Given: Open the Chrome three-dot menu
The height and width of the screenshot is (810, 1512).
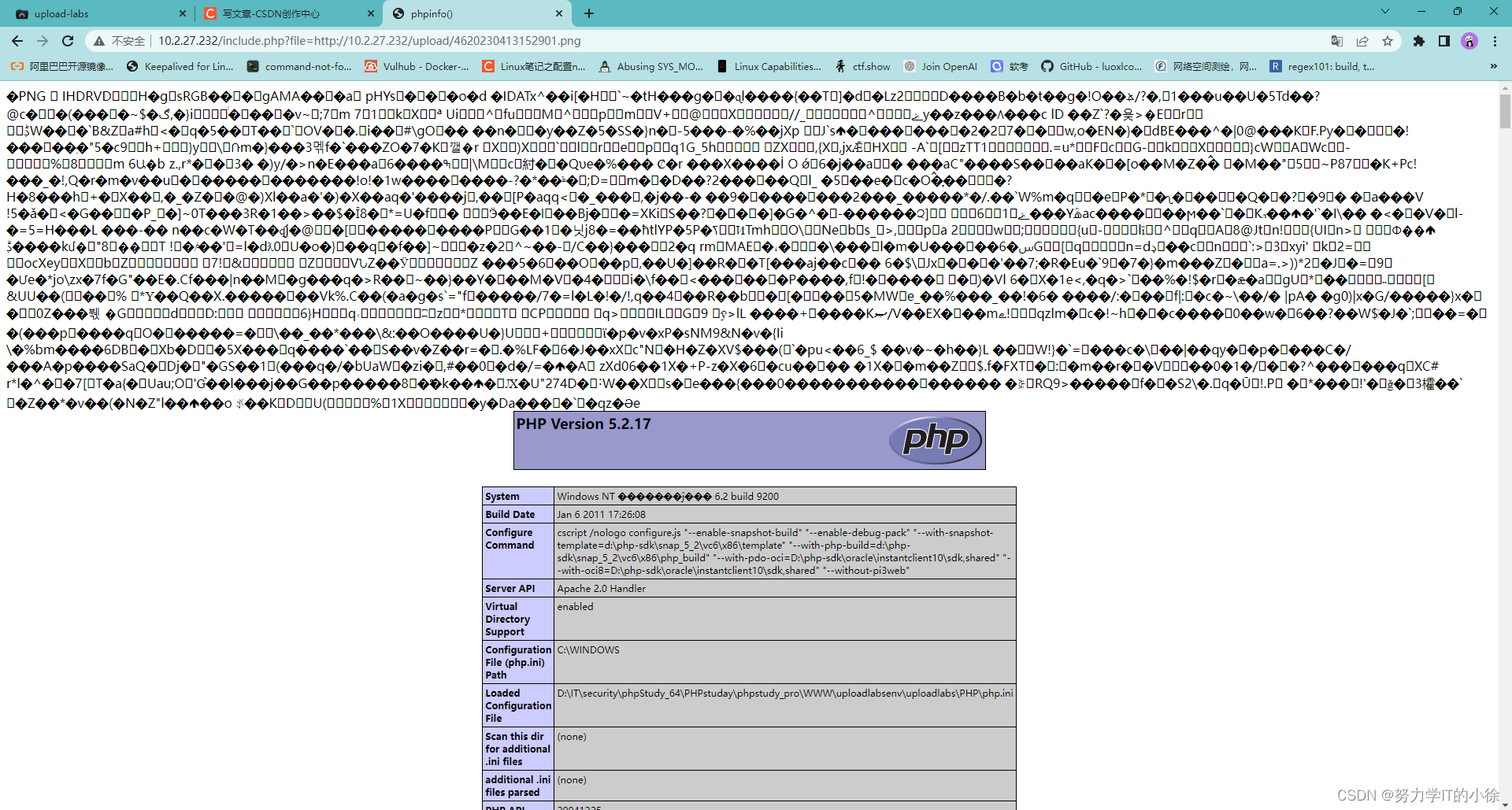Looking at the screenshot, I should point(1495,41).
